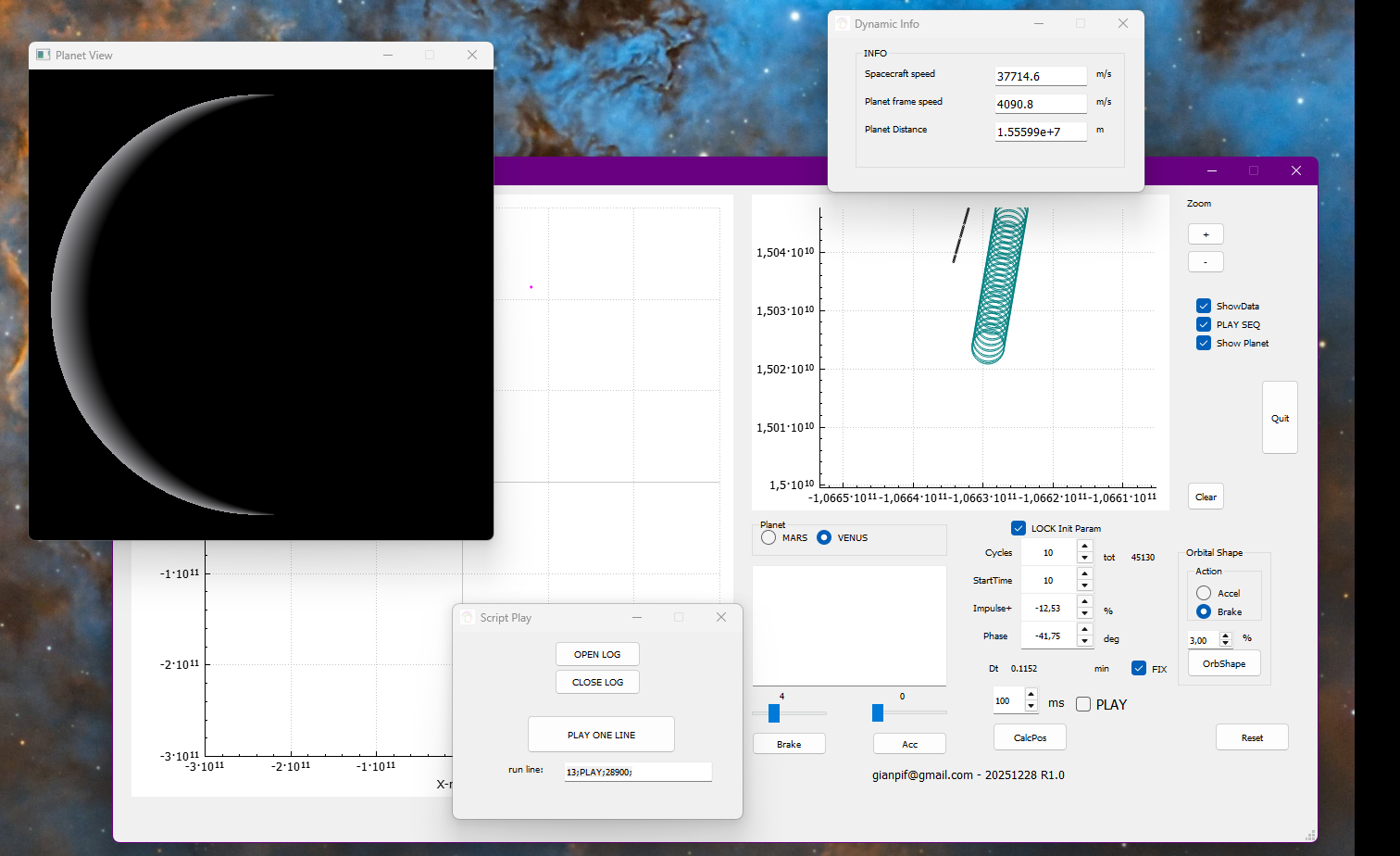Toggle the PLAY SEQ checkbox
The height and width of the screenshot is (856, 1400).
click(1204, 324)
